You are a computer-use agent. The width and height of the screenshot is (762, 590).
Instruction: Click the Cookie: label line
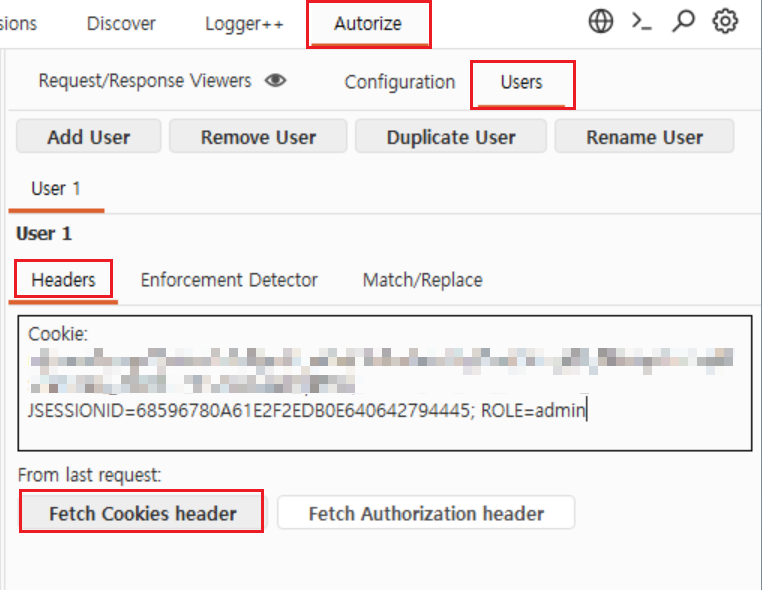pyautogui.click(x=58, y=334)
